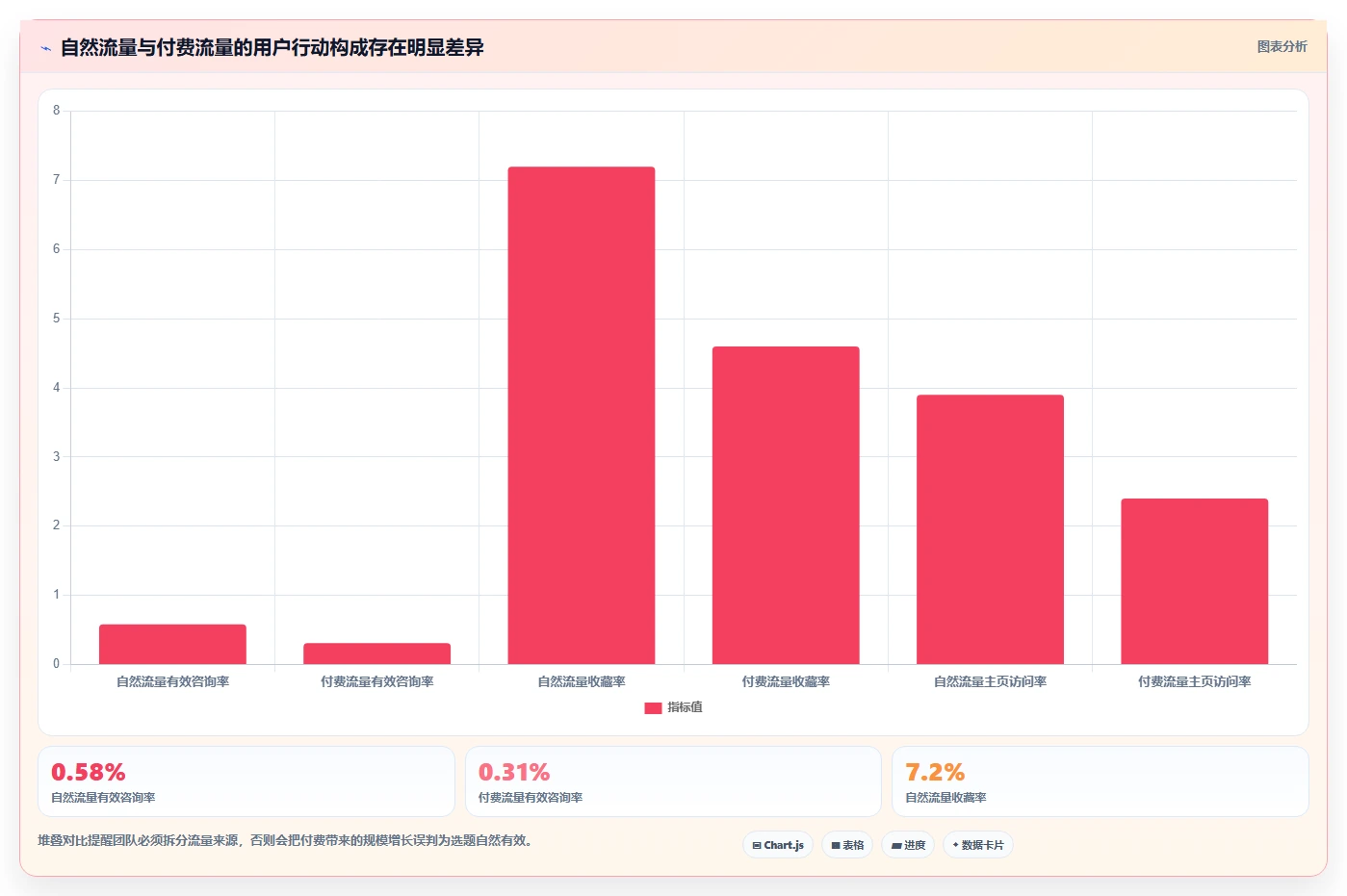Click the 自然流量主页访问率 bar in chart
1347x896 pixels.
pyautogui.click(x=990, y=529)
